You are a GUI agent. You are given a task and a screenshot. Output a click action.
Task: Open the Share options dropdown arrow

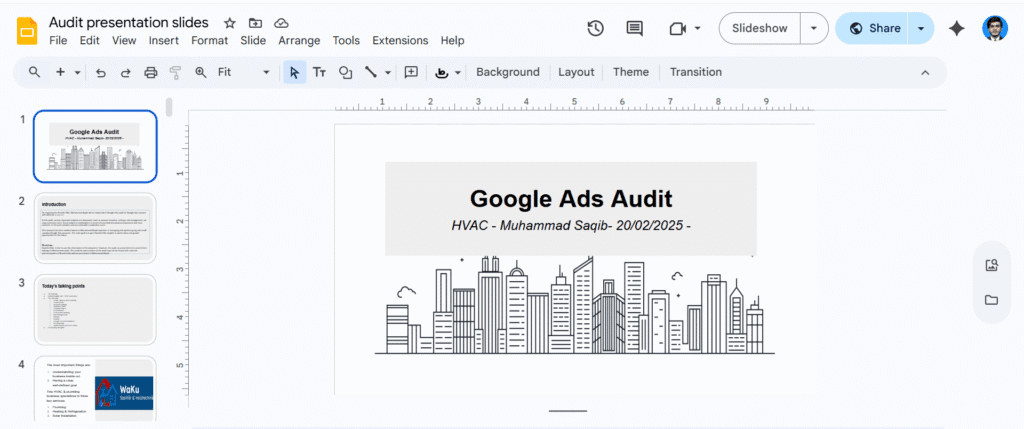[921, 29]
